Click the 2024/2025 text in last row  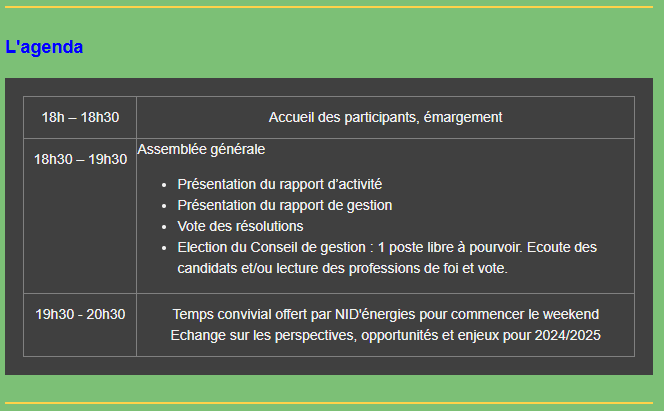(x=567, y=335)
